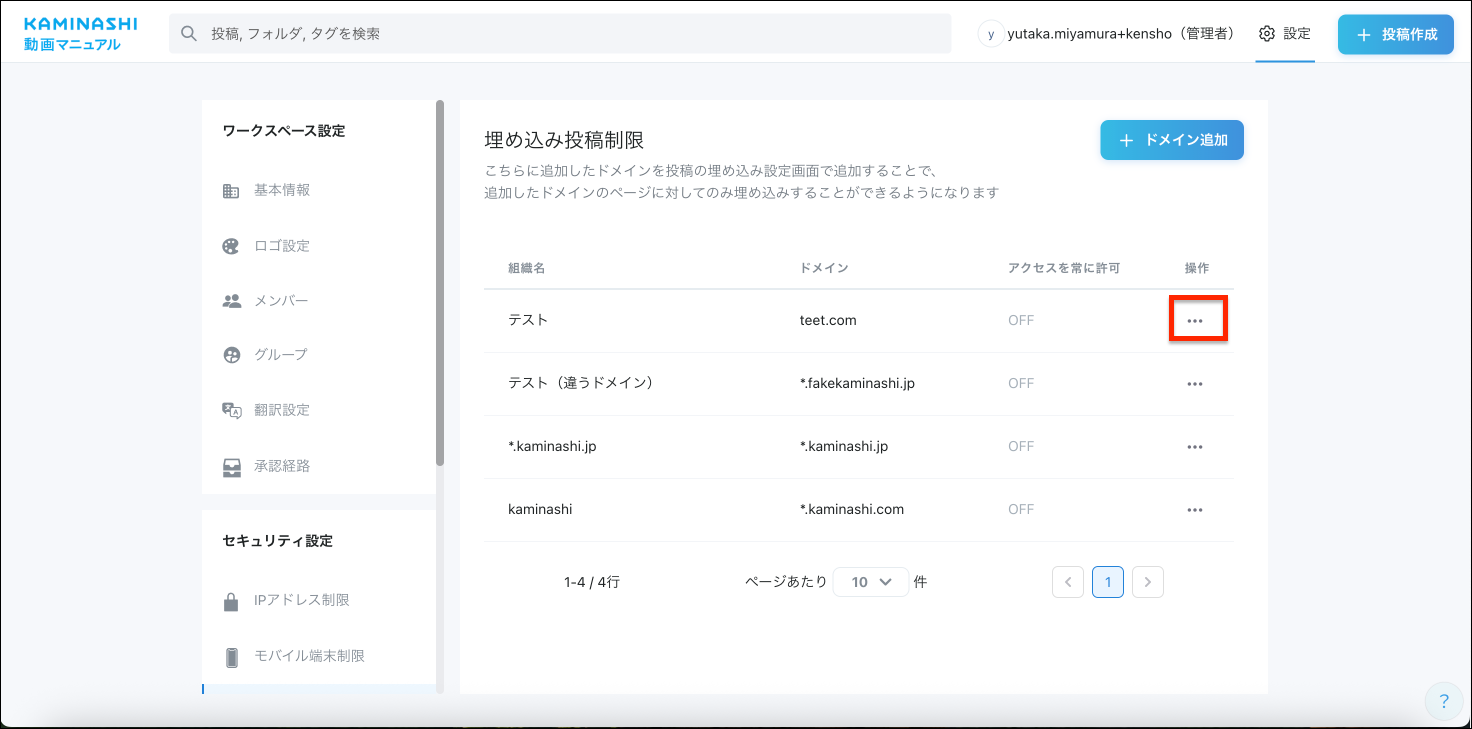
Task: Click the people icon for メンバー
Action: [231, 300]
